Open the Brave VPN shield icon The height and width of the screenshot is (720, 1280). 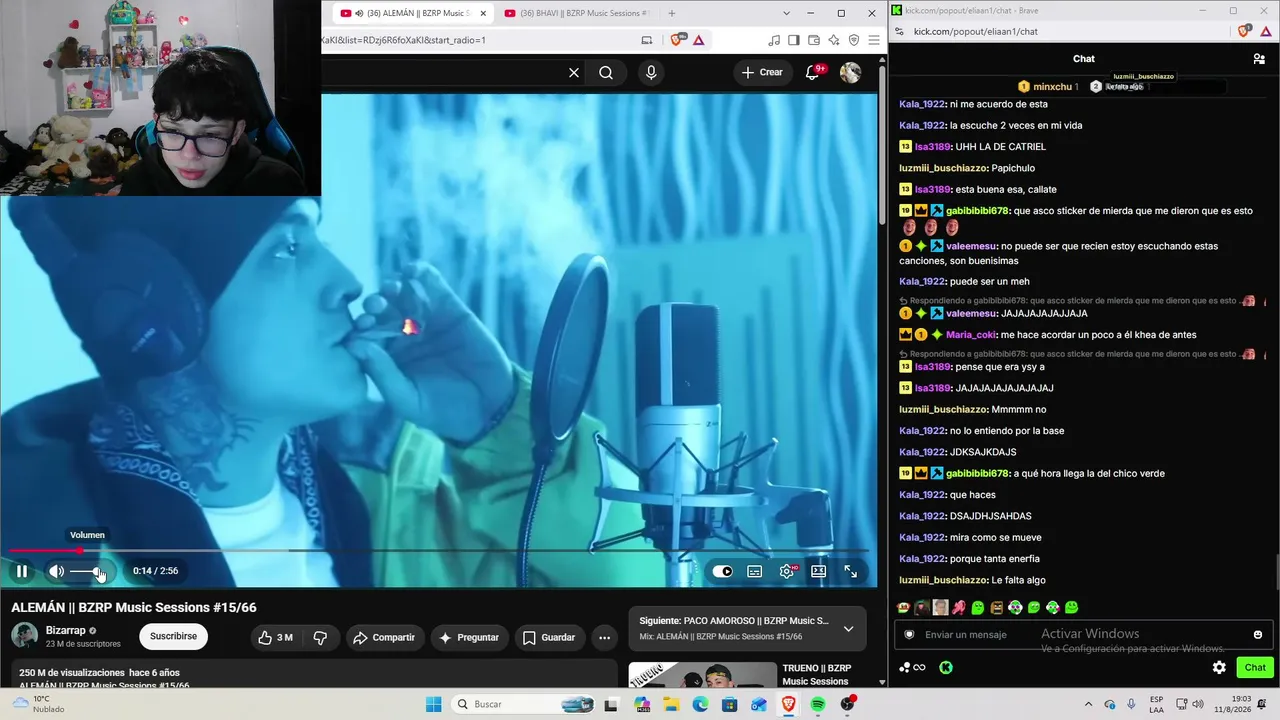coord(854,40)
